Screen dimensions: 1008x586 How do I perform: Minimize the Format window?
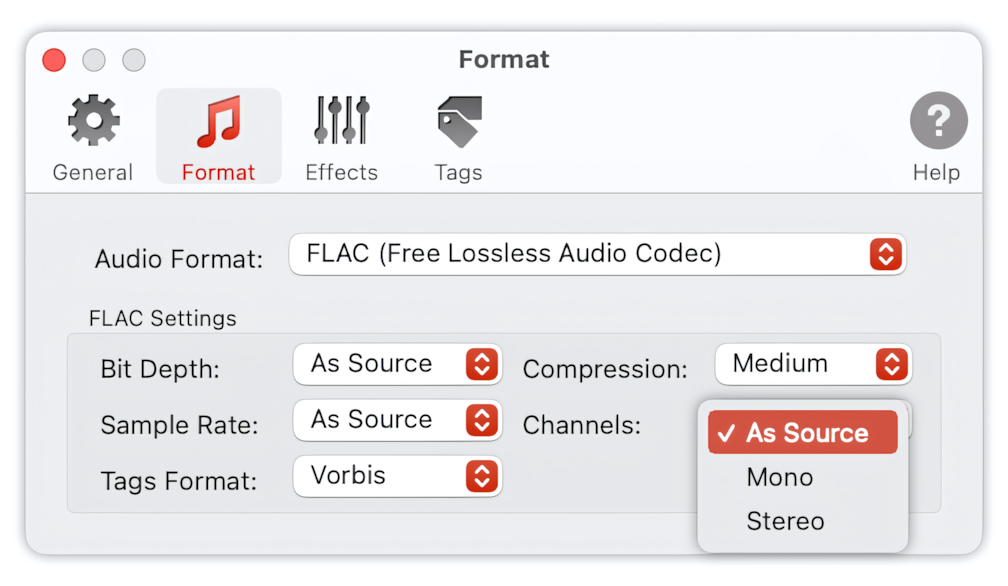point(94,60)
